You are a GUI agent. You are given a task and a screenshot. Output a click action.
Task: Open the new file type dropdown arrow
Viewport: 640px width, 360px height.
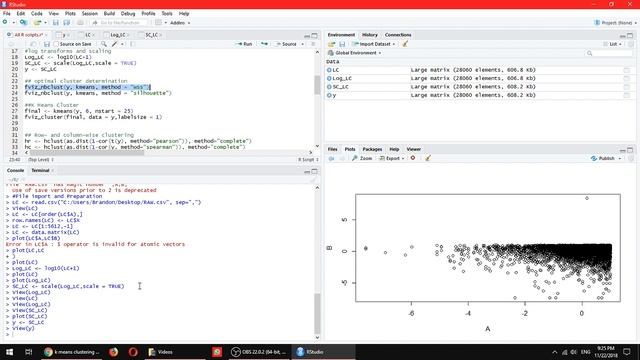(x=13, y=23)
